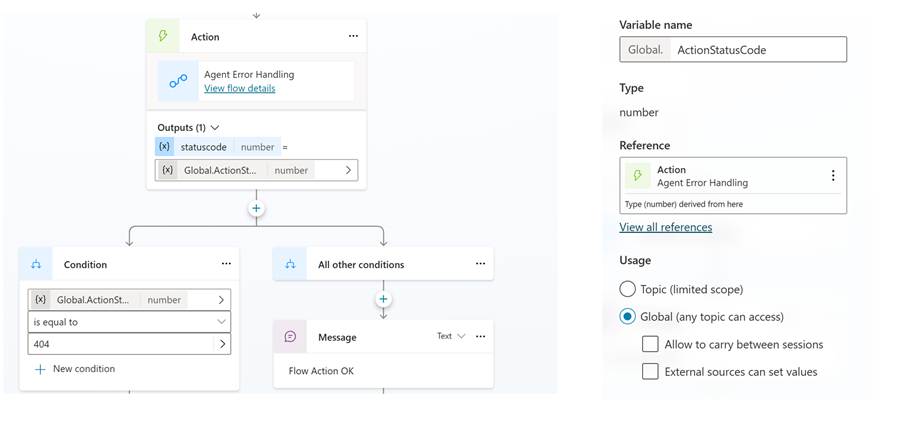
Task: Open the 'is equal to' operator dropdown
Action: tap(129, 321)
